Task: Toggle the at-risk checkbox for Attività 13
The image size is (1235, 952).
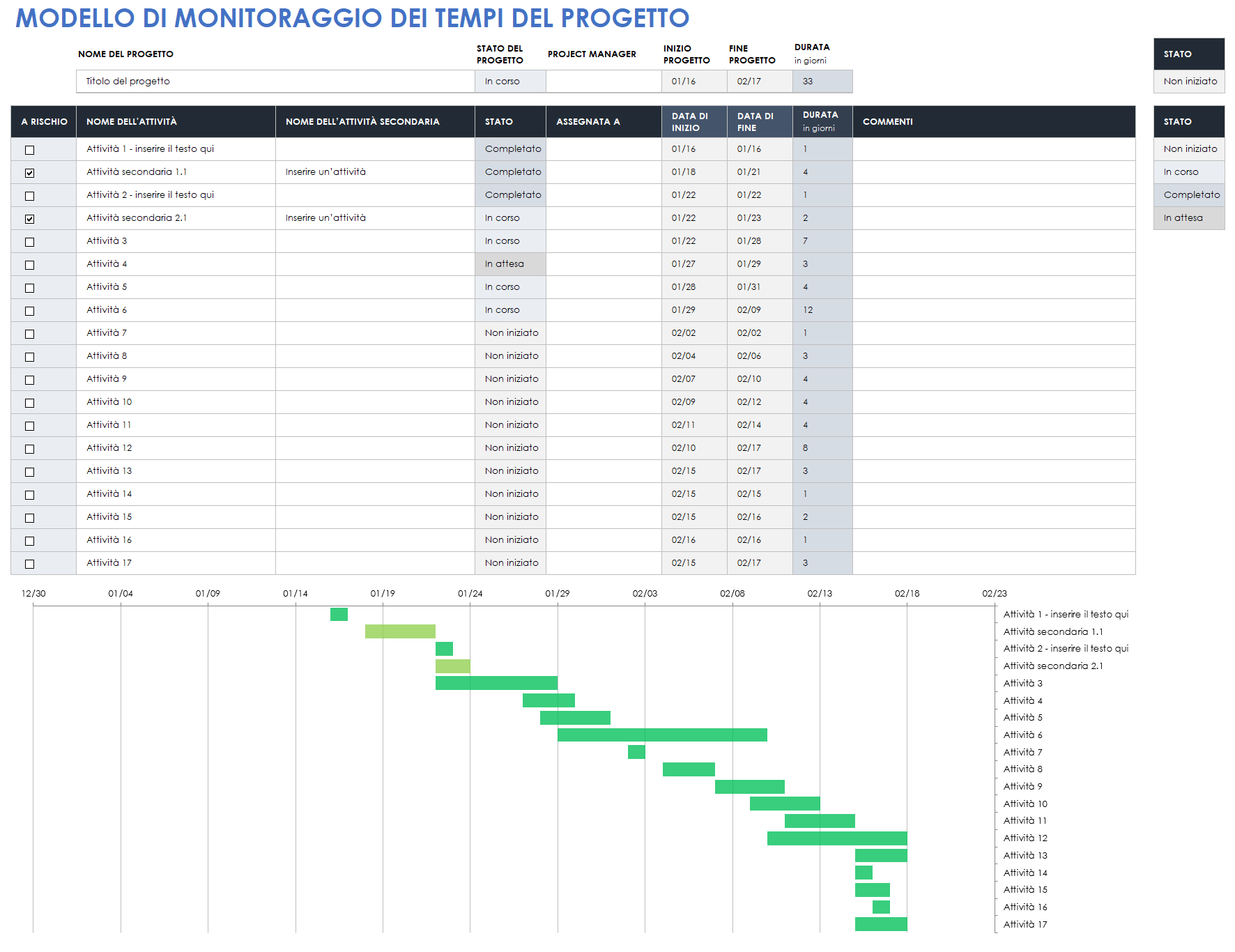Action: pos(29,472)
